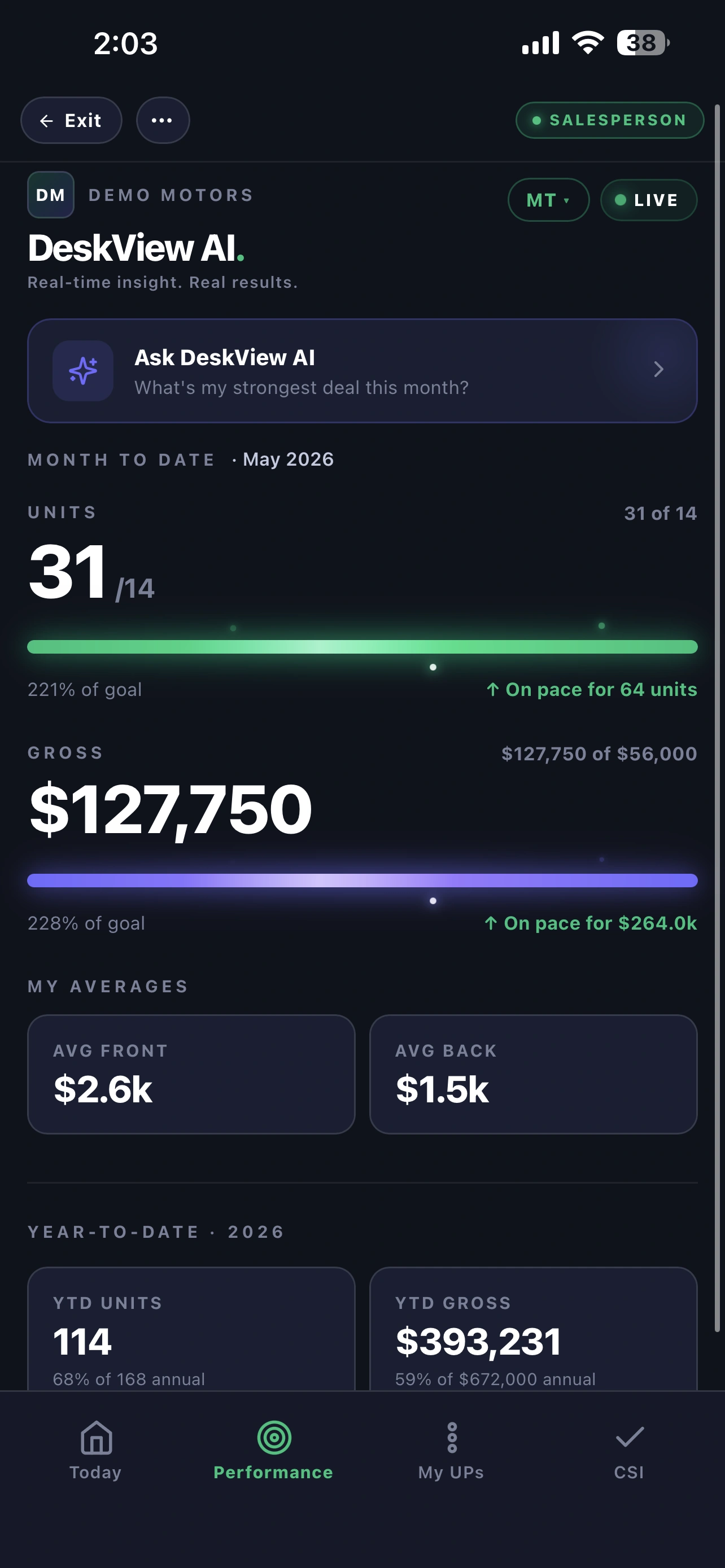Open the three-dot more options menu
Viewport: 725px width, 1568px height.
163,121
